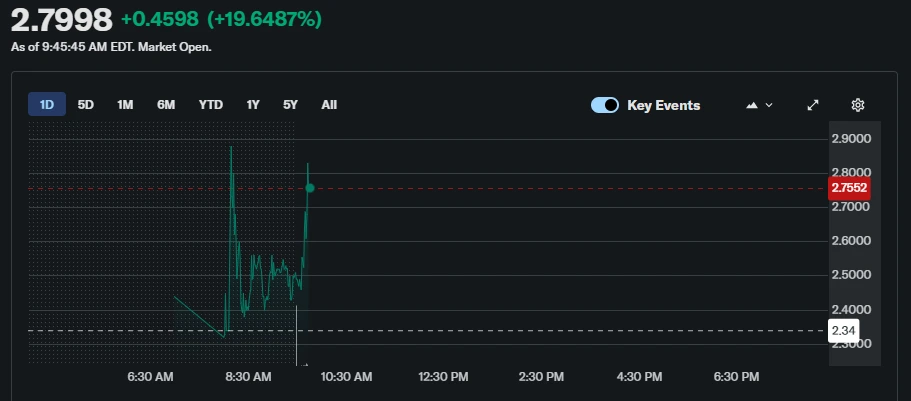
Task: Choose the 6M time range
Action: [x=166, y=104]
